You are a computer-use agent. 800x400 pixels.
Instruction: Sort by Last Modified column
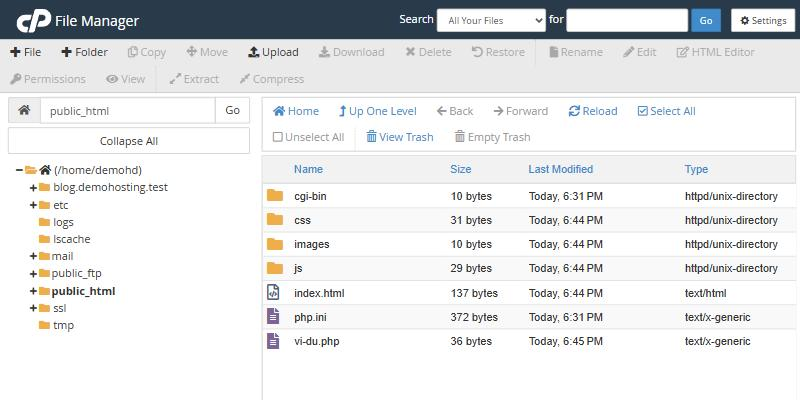tap(561, 169)
